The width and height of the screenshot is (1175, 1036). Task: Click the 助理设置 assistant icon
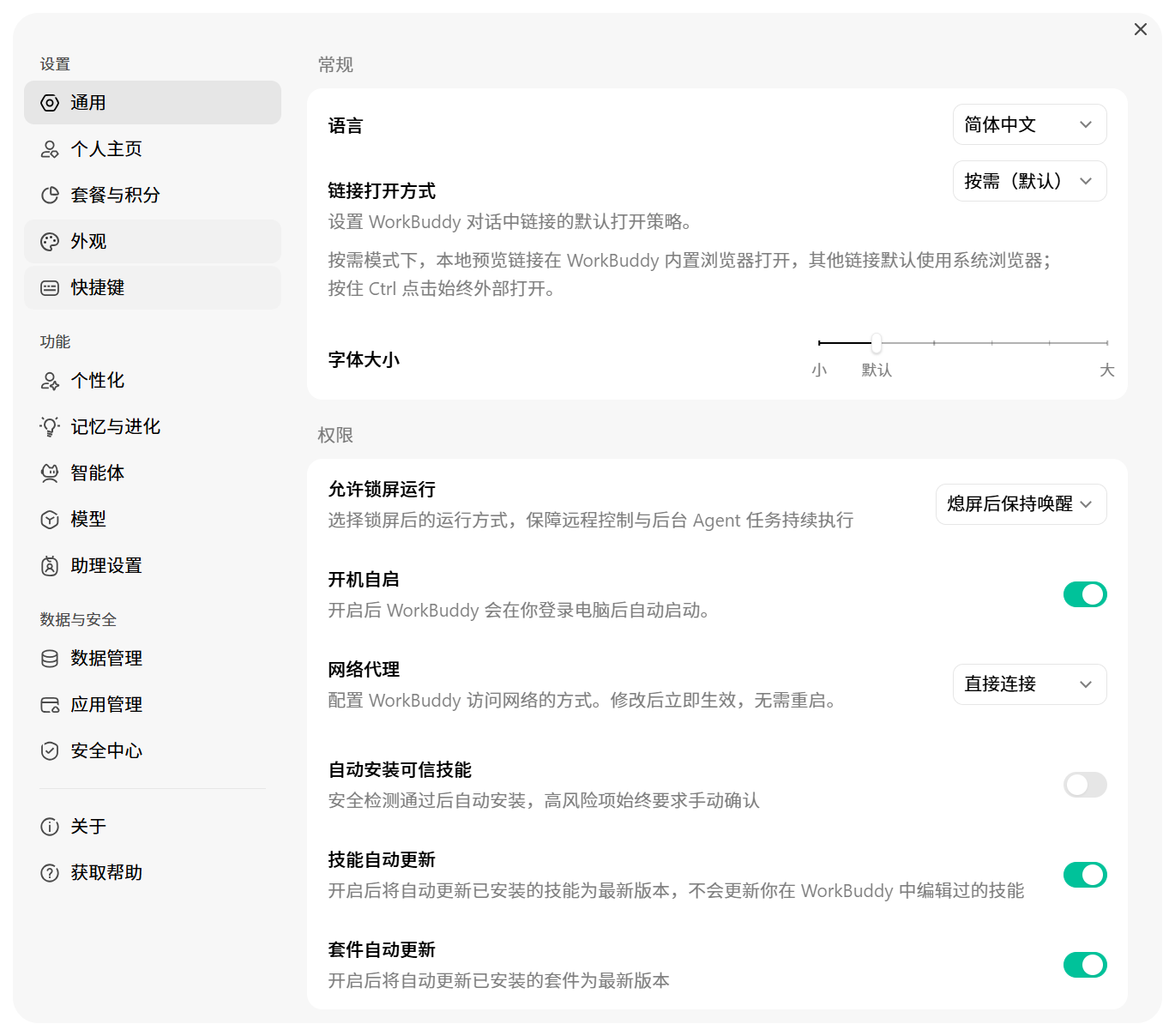click(x=50, y=566)
